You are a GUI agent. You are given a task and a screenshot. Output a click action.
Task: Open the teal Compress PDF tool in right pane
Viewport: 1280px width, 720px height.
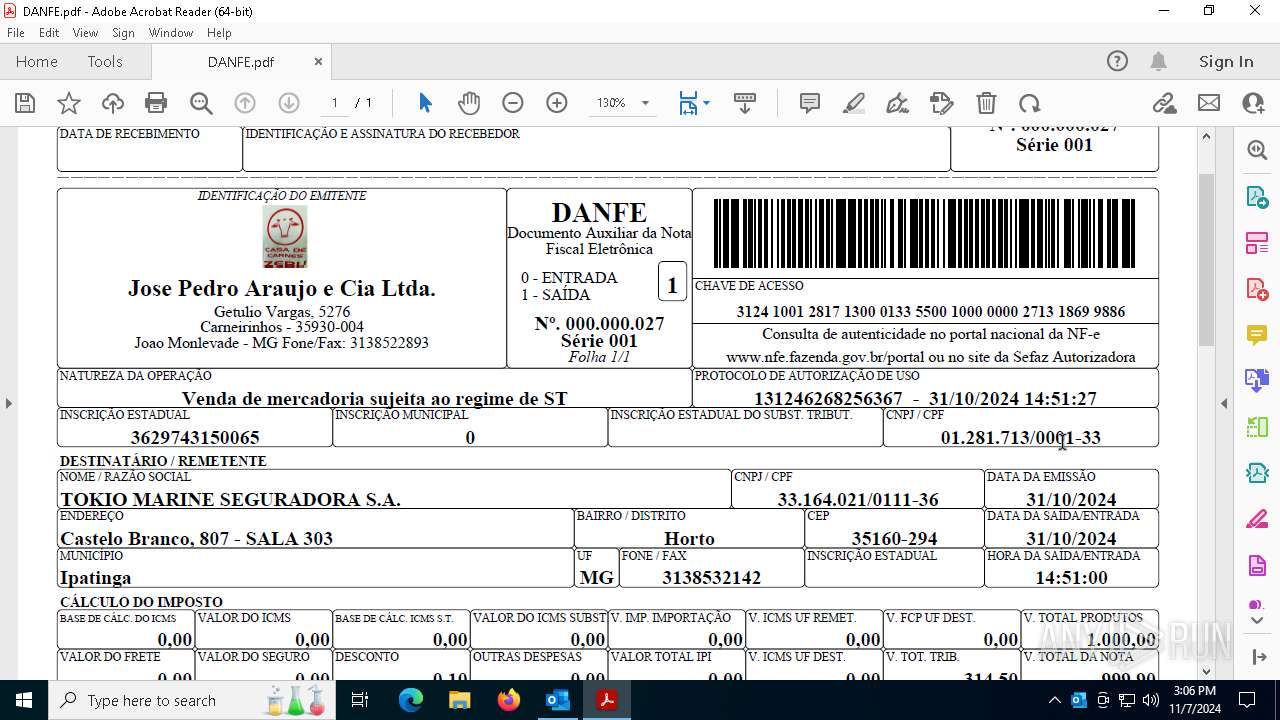1257,473
